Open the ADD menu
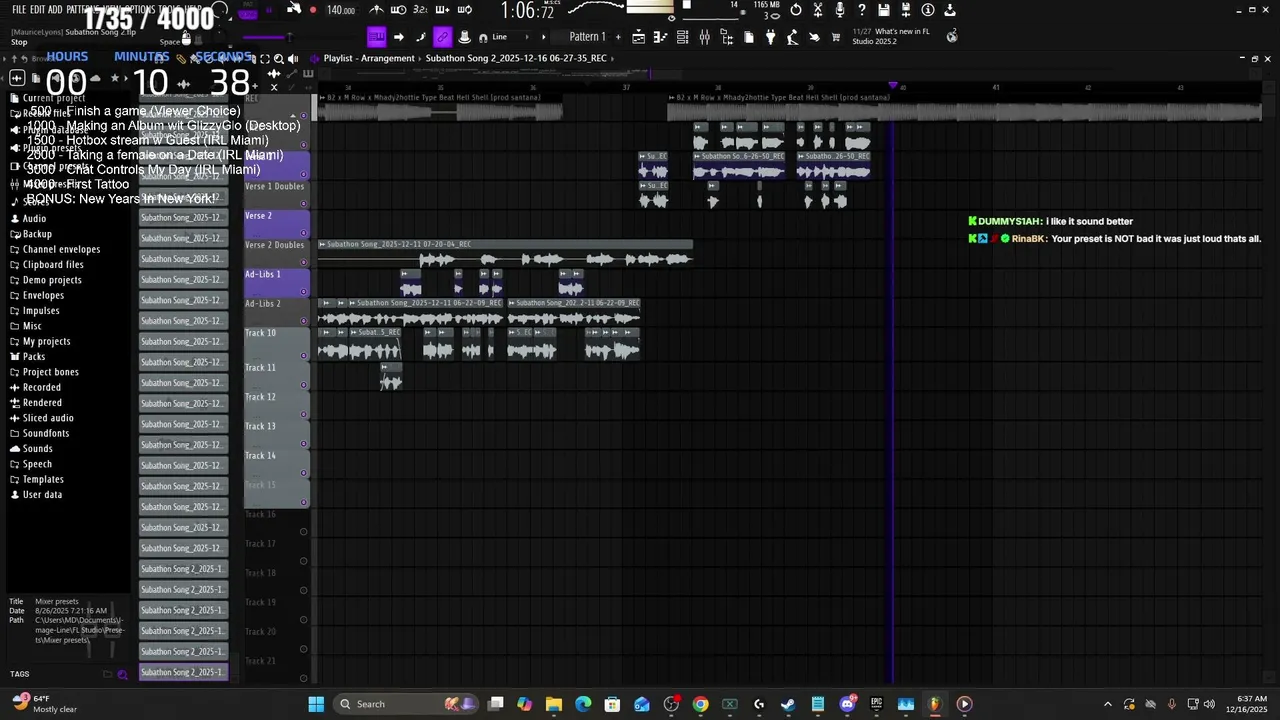 (x=57, y=10)
